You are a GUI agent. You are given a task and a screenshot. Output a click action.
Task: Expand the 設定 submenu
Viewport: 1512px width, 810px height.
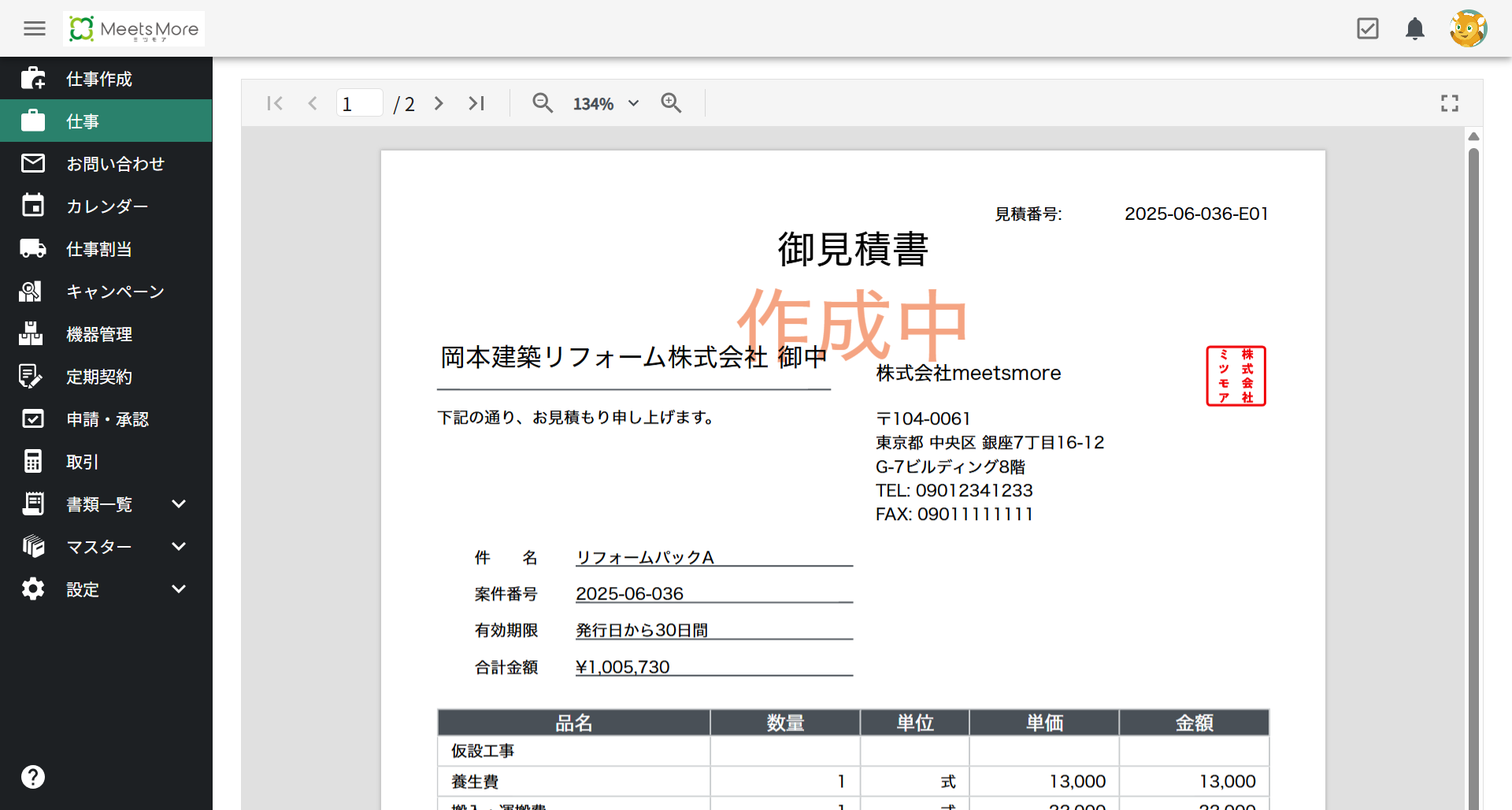point(179,589)
